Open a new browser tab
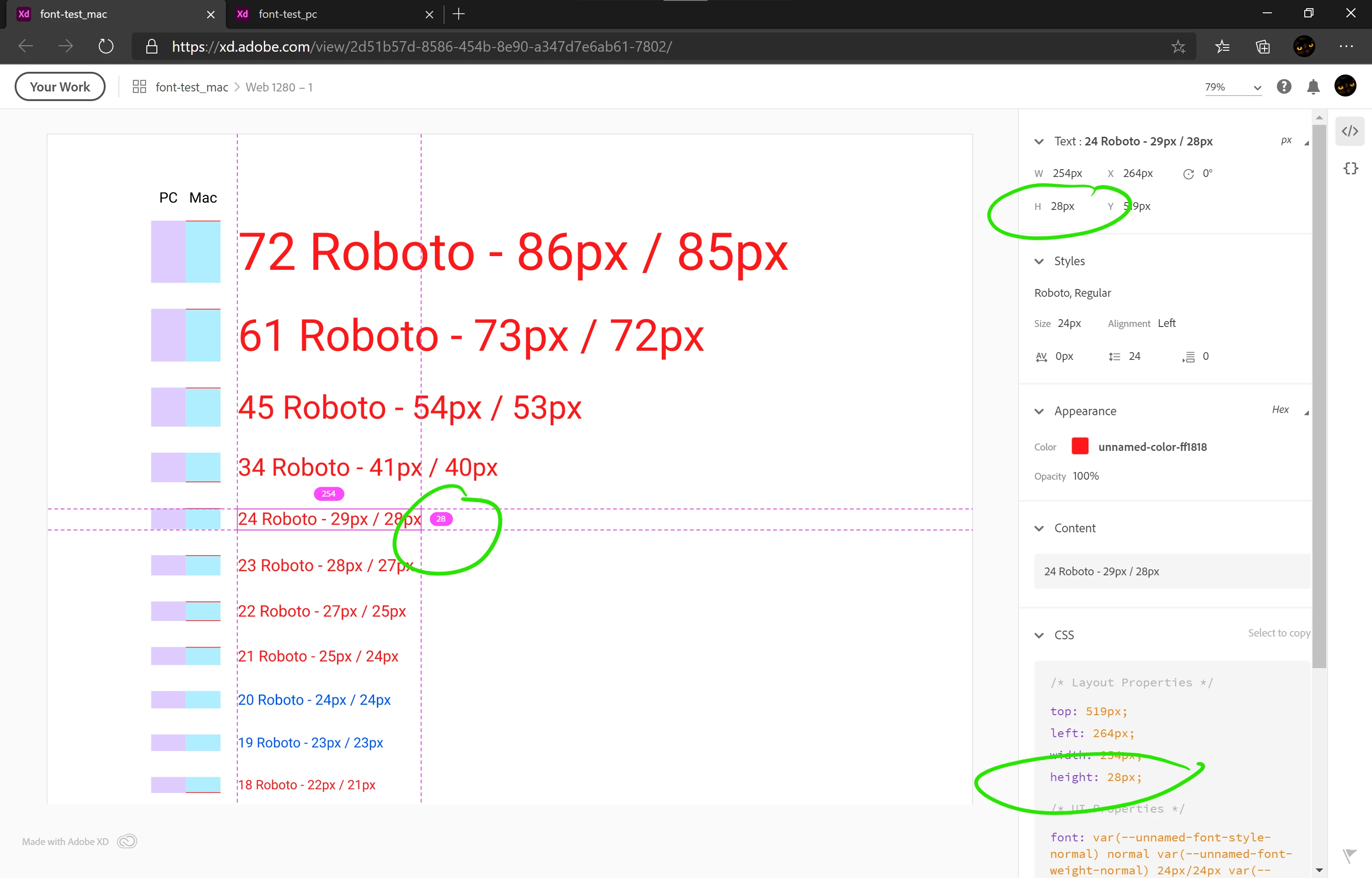1372x878 pixels. pos(459,14)
